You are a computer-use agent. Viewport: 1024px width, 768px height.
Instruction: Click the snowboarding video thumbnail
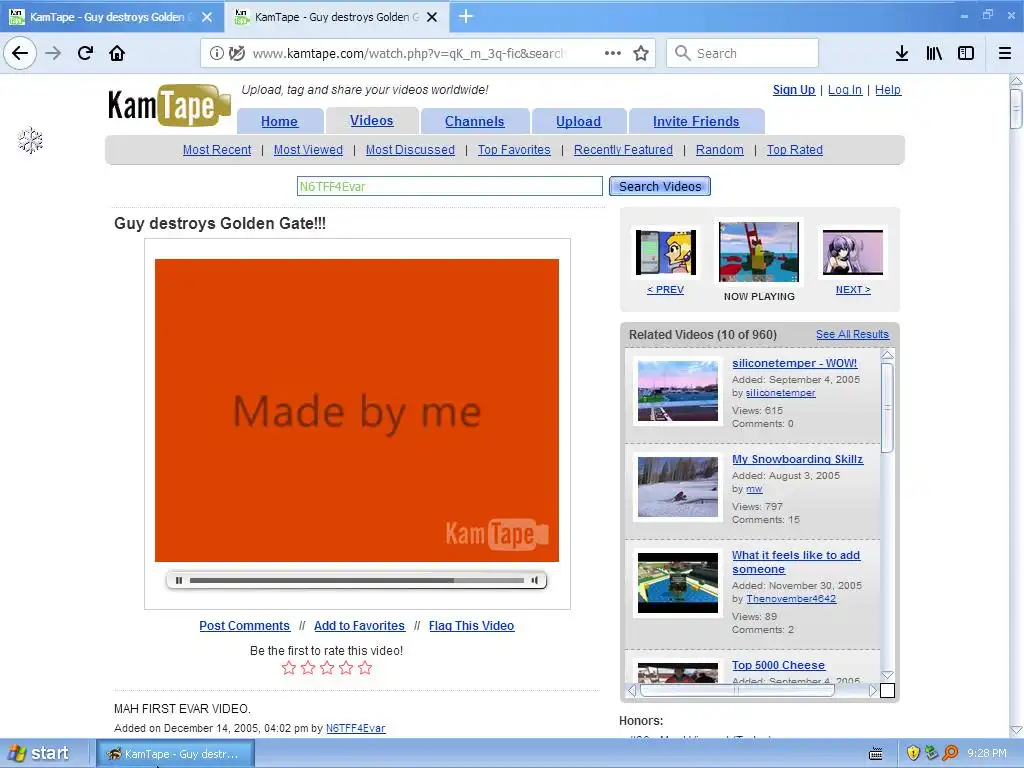678,487
